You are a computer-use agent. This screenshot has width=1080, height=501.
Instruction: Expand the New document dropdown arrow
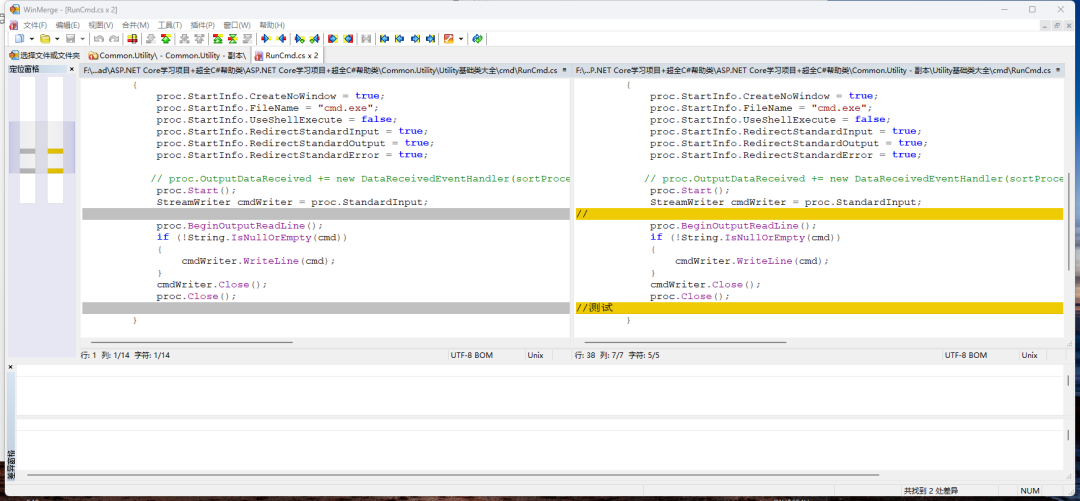click(x=31, y=39)
